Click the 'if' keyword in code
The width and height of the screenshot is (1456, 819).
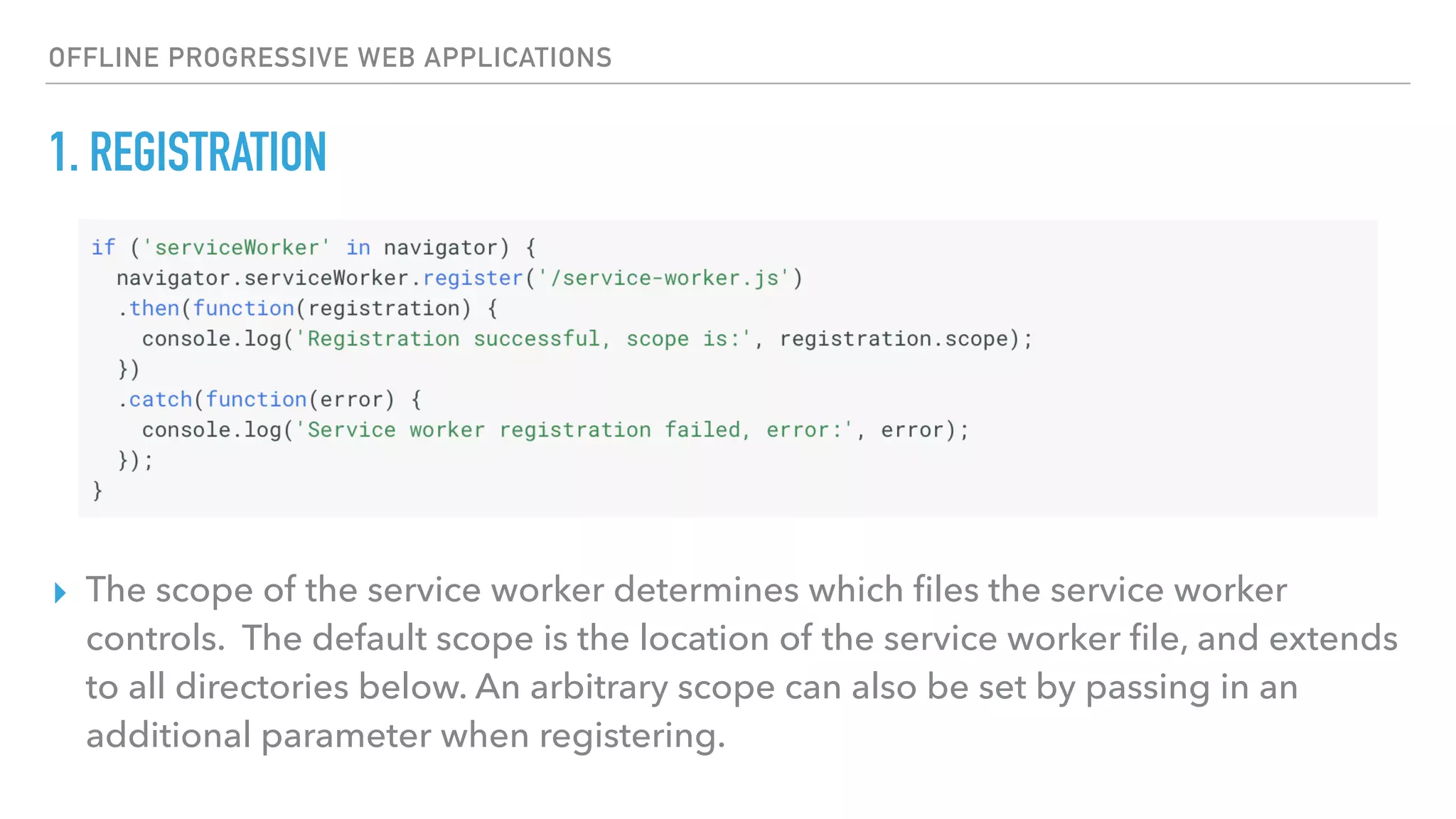pos(102,247)
